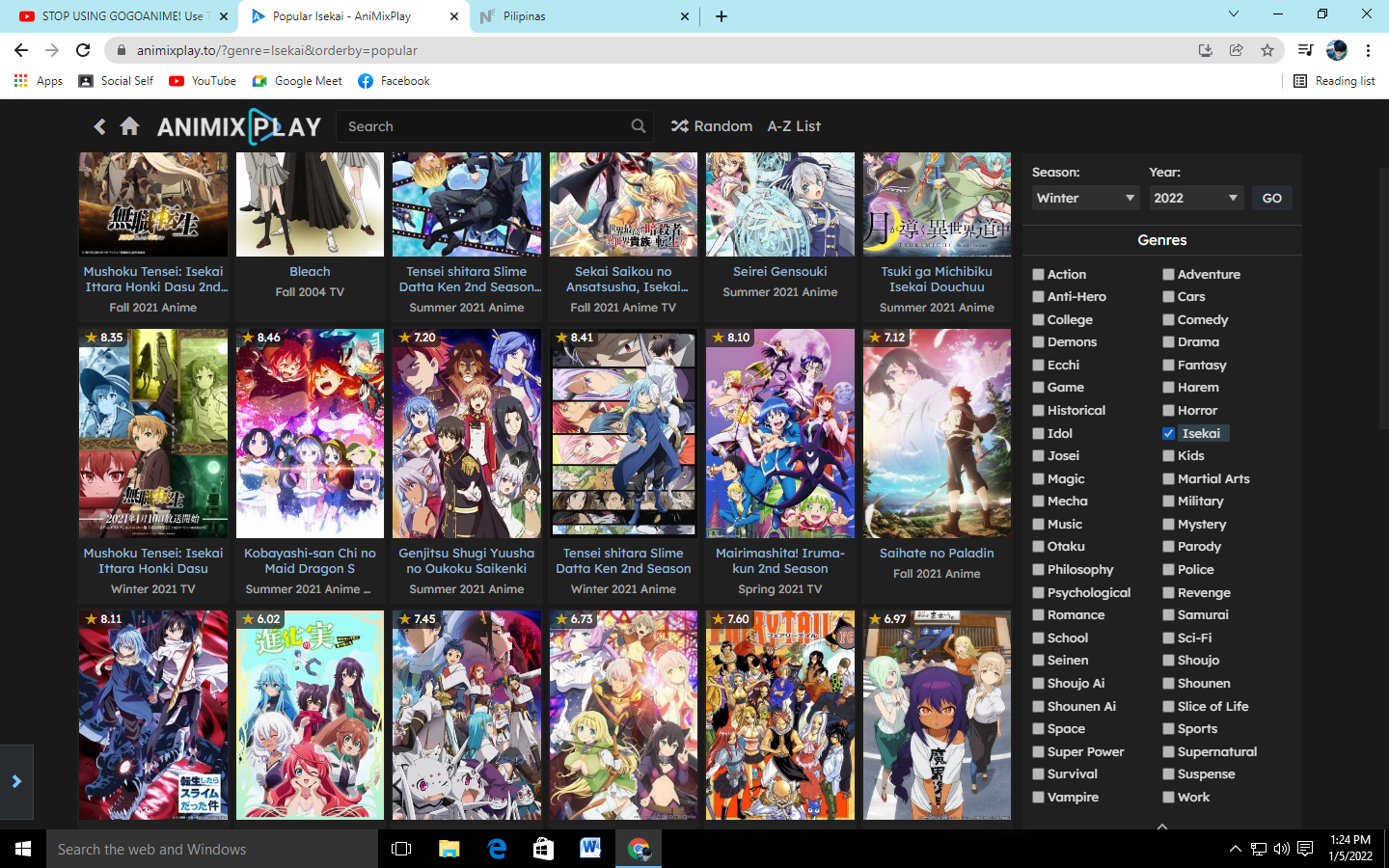Open the Year dropdown showing 2022
Screen dimensions: 1389x868
coord(1196,198)
